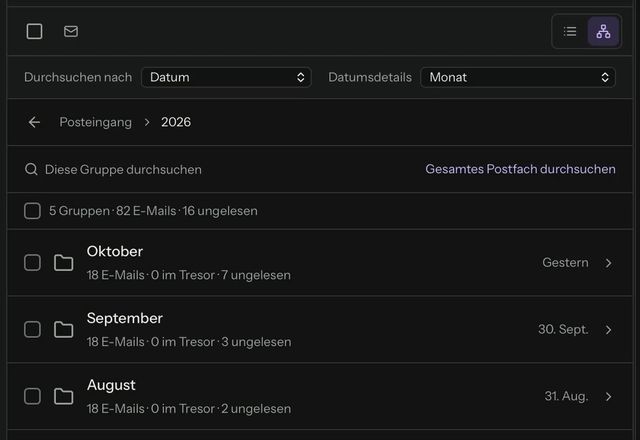Click the September folder icon
This screenshot has height=440, width=640.
tap(64, 329)
